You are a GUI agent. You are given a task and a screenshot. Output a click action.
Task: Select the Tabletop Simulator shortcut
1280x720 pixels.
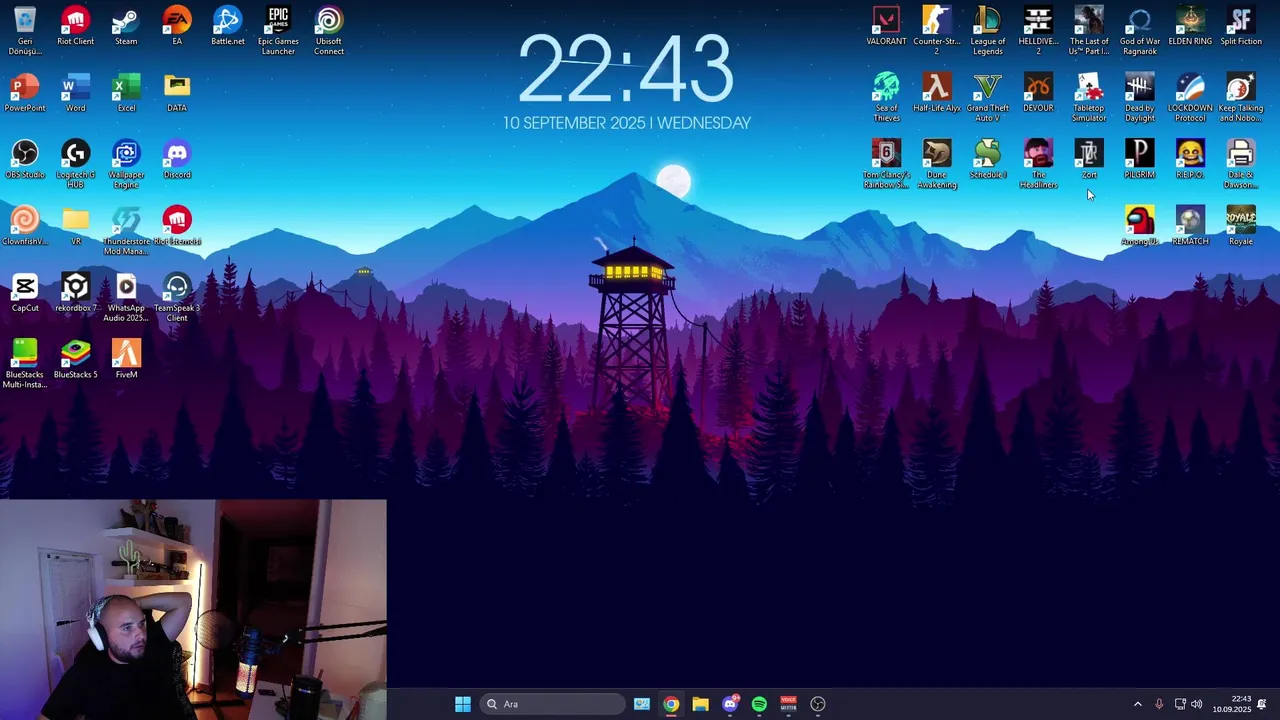point(1089,98)
